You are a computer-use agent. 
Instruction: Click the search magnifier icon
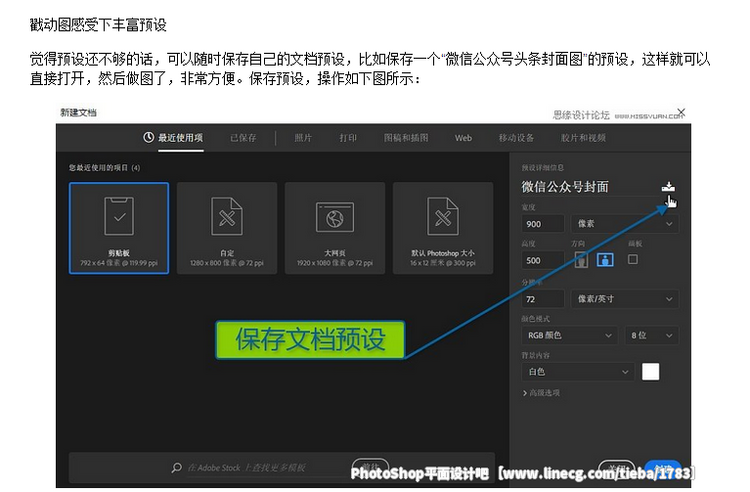click(x=176, y=467)
